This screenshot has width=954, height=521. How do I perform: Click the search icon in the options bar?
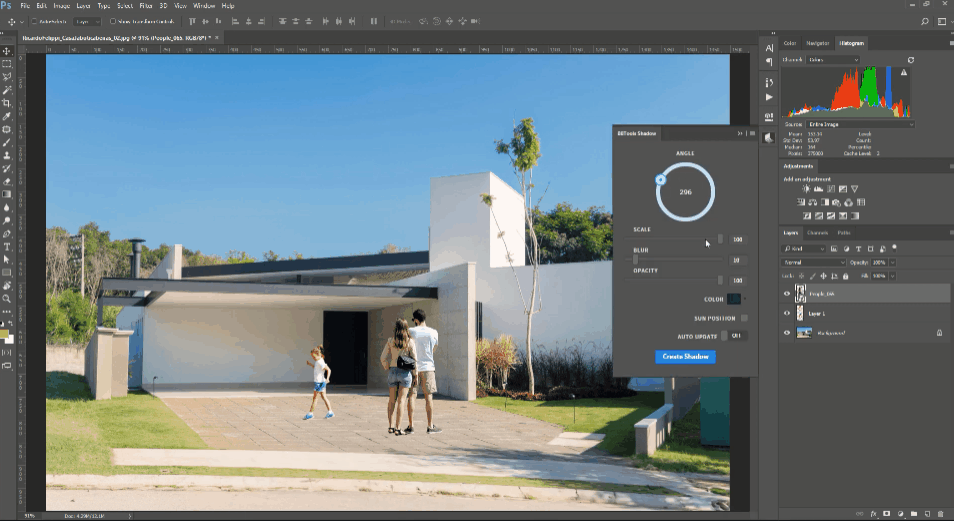coord(925,21)
